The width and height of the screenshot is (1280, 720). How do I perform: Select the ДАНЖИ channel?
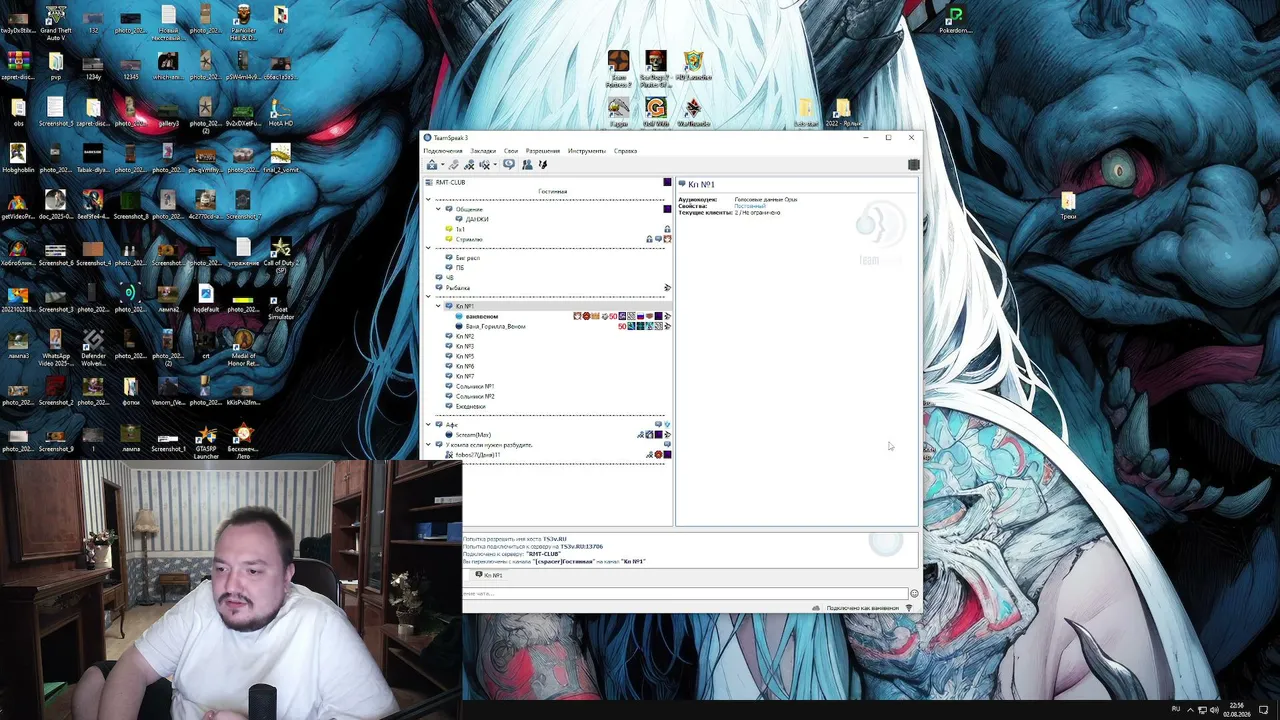click(477, 219)
